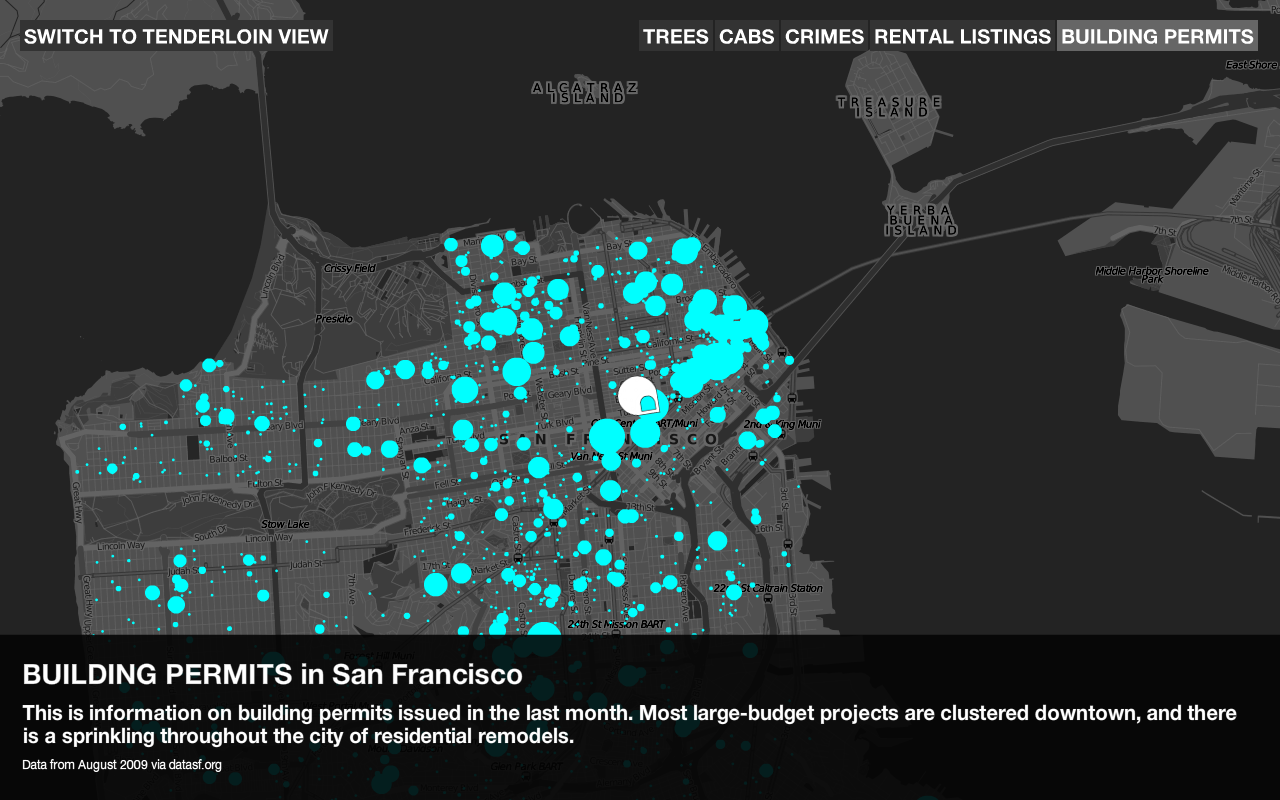Image resolution: width=1280 pixels, height=800 pixels.
Task: Click the Stow Lake label on map
Action: click(285, 524)
